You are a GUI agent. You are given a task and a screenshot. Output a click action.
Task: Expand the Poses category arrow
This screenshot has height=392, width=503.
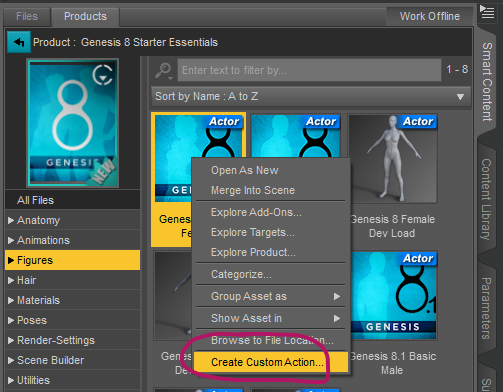(x=11, y=320)
